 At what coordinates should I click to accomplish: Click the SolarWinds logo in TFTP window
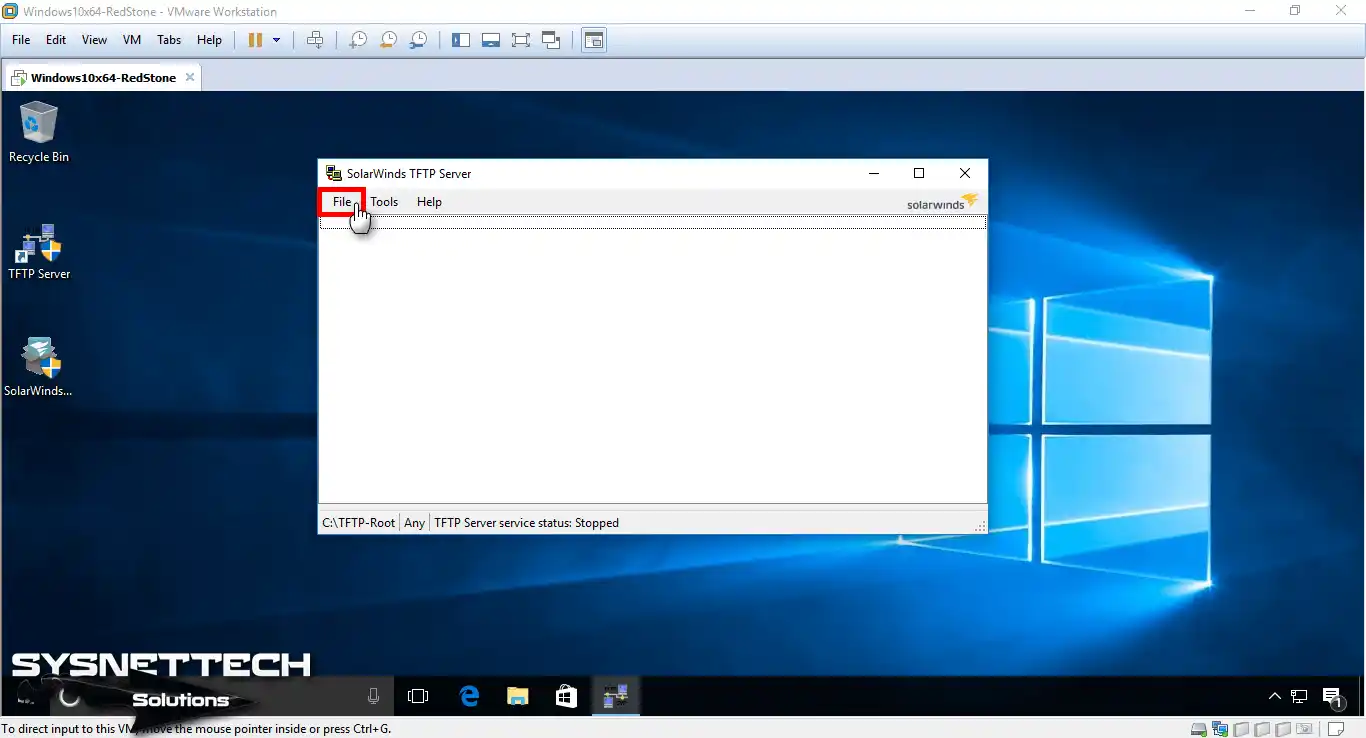(x=942, y=202)
